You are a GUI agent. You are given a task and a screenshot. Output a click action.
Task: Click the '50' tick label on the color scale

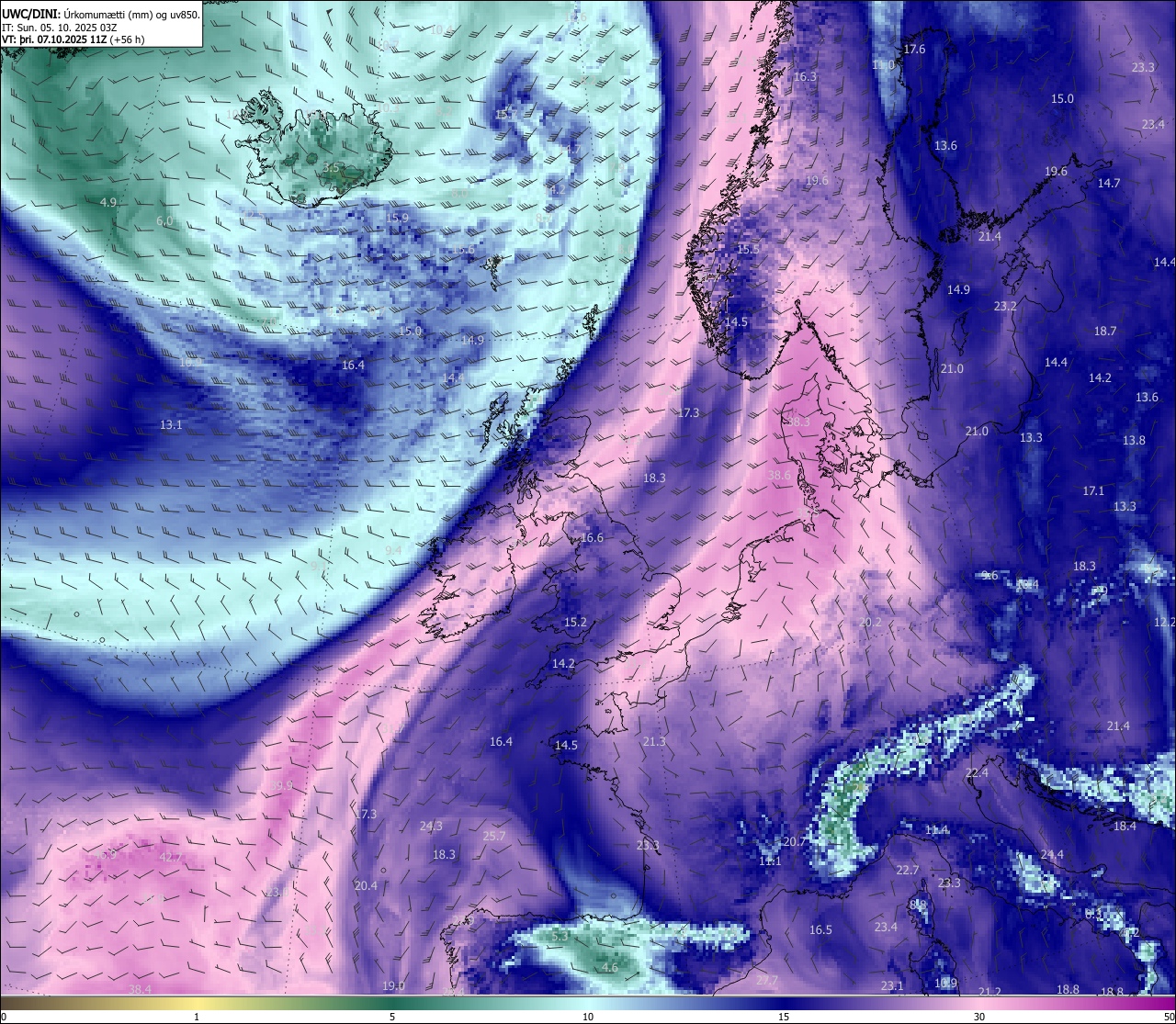[x=1169, y=1017]
